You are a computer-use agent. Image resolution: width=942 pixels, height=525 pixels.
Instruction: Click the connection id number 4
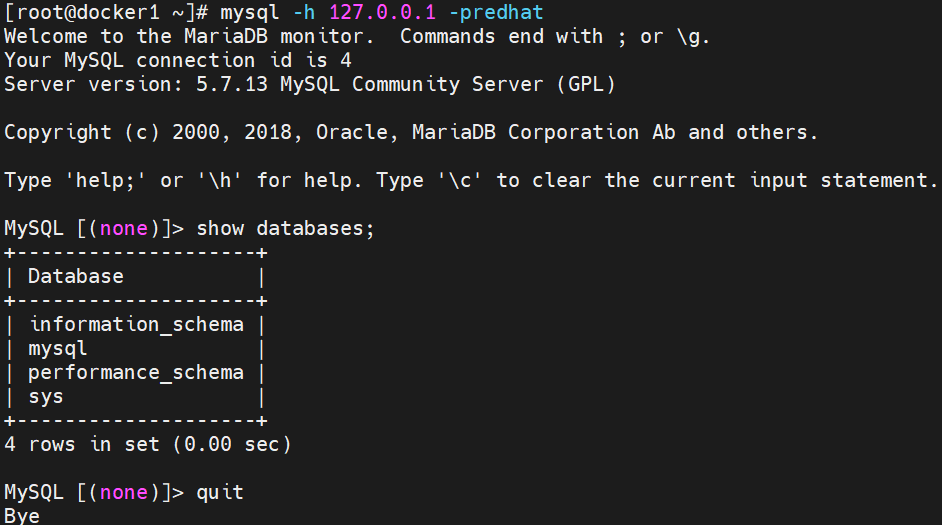[346, 60]
